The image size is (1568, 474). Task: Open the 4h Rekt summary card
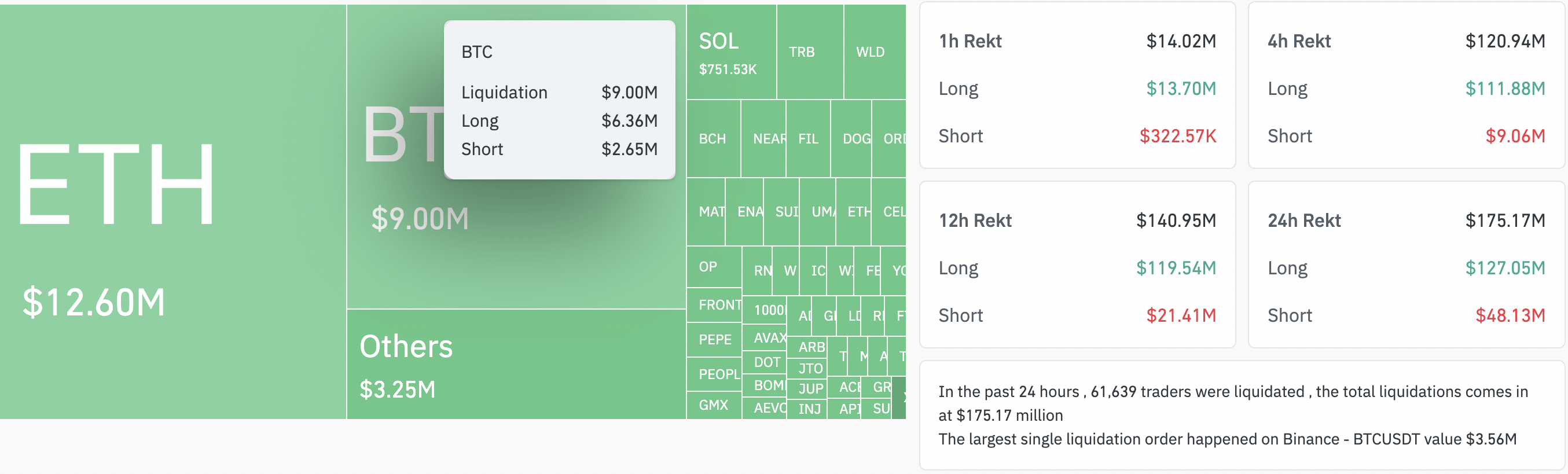pyautogui.click(x=1406, y=85)
